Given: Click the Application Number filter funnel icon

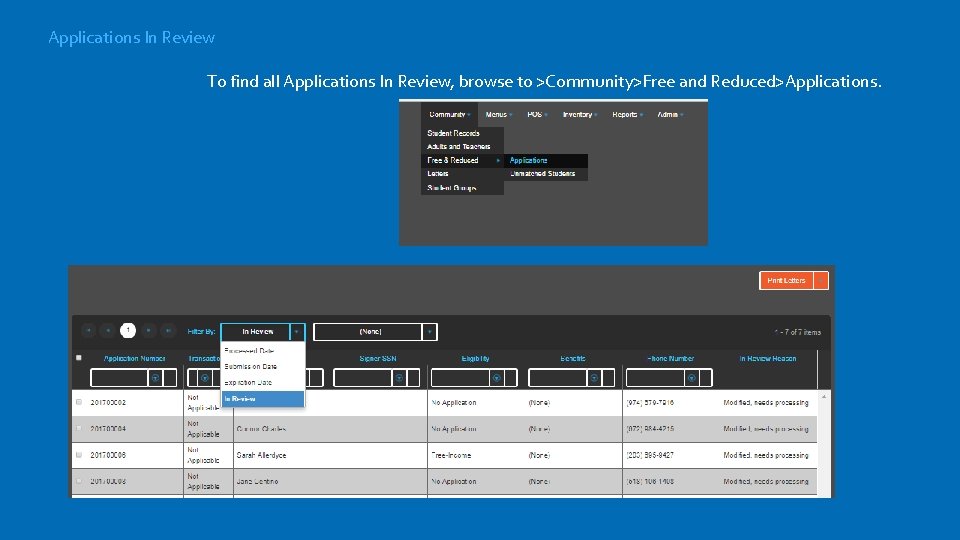Looking at the screenshot, I should (x=156, y=378).
